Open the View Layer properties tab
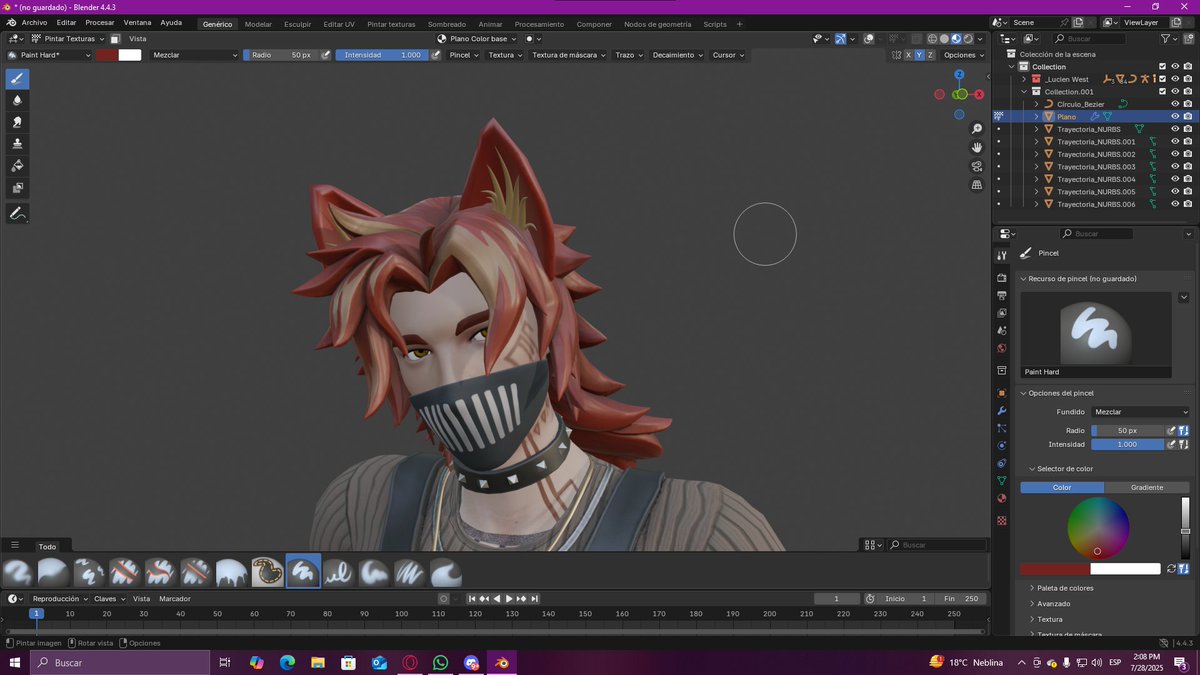The image size is (1200, 675). click(1002, 313)
